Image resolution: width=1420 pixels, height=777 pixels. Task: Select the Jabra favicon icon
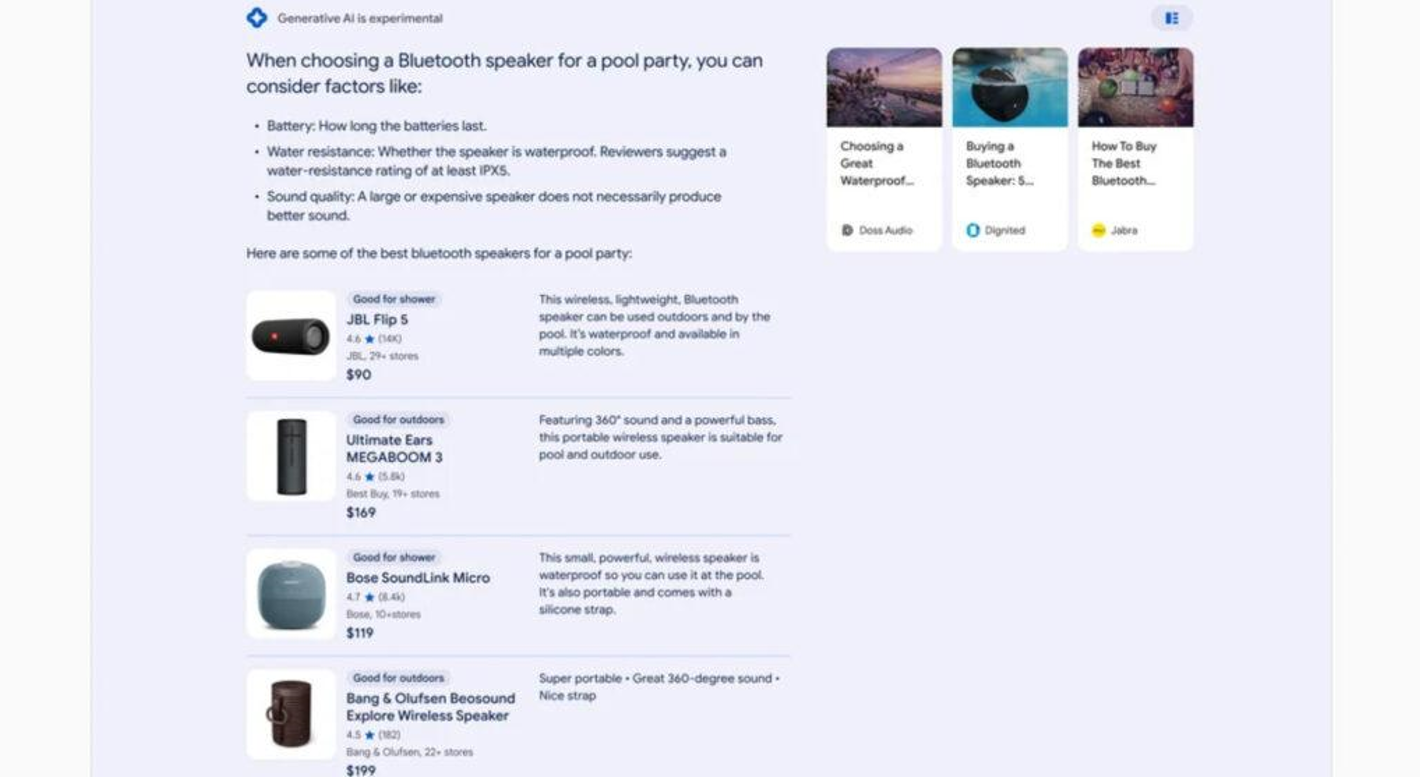click(x=1099, y=230)
